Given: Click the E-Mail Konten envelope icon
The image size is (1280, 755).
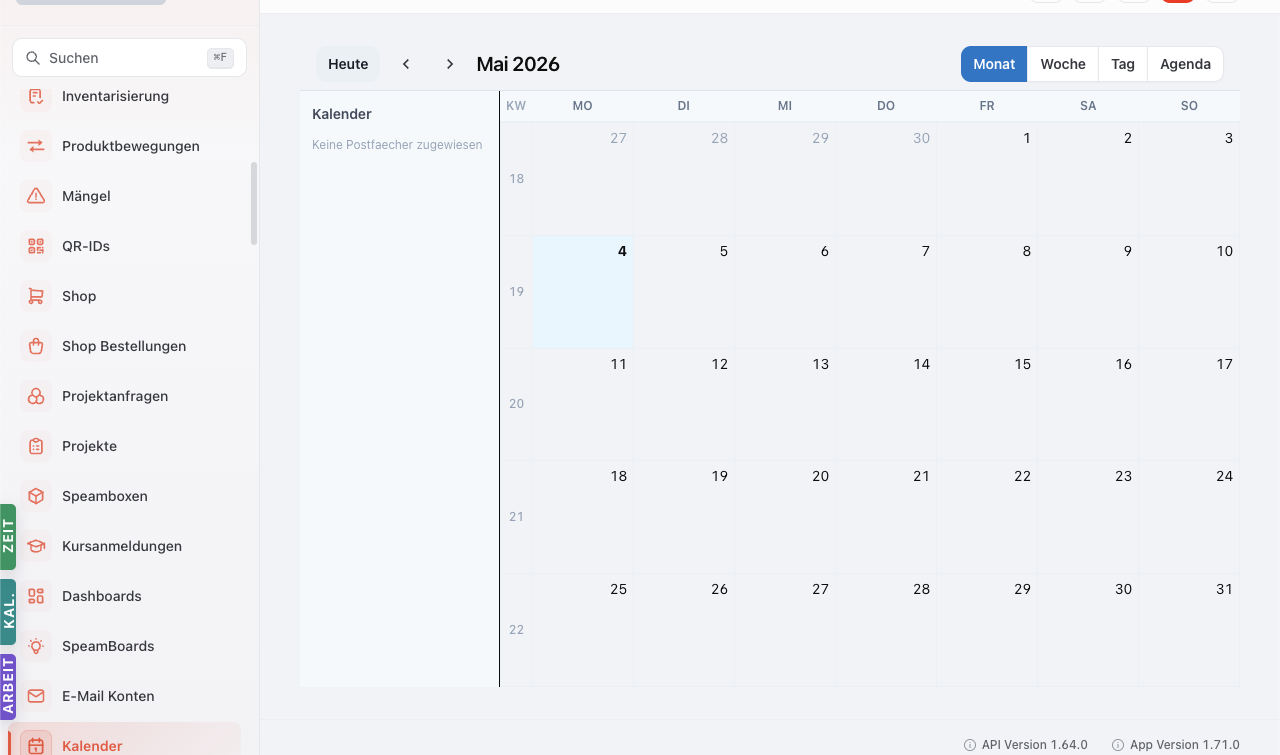Looking at the screenshot, I should click(x=36, y=696).
